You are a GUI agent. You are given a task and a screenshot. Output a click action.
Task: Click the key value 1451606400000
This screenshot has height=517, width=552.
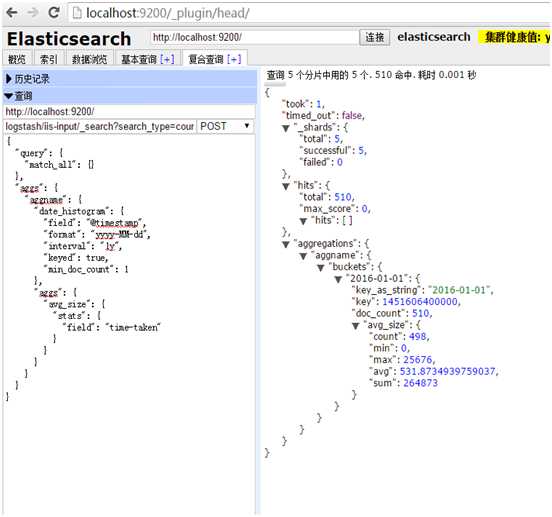point(420,302)
